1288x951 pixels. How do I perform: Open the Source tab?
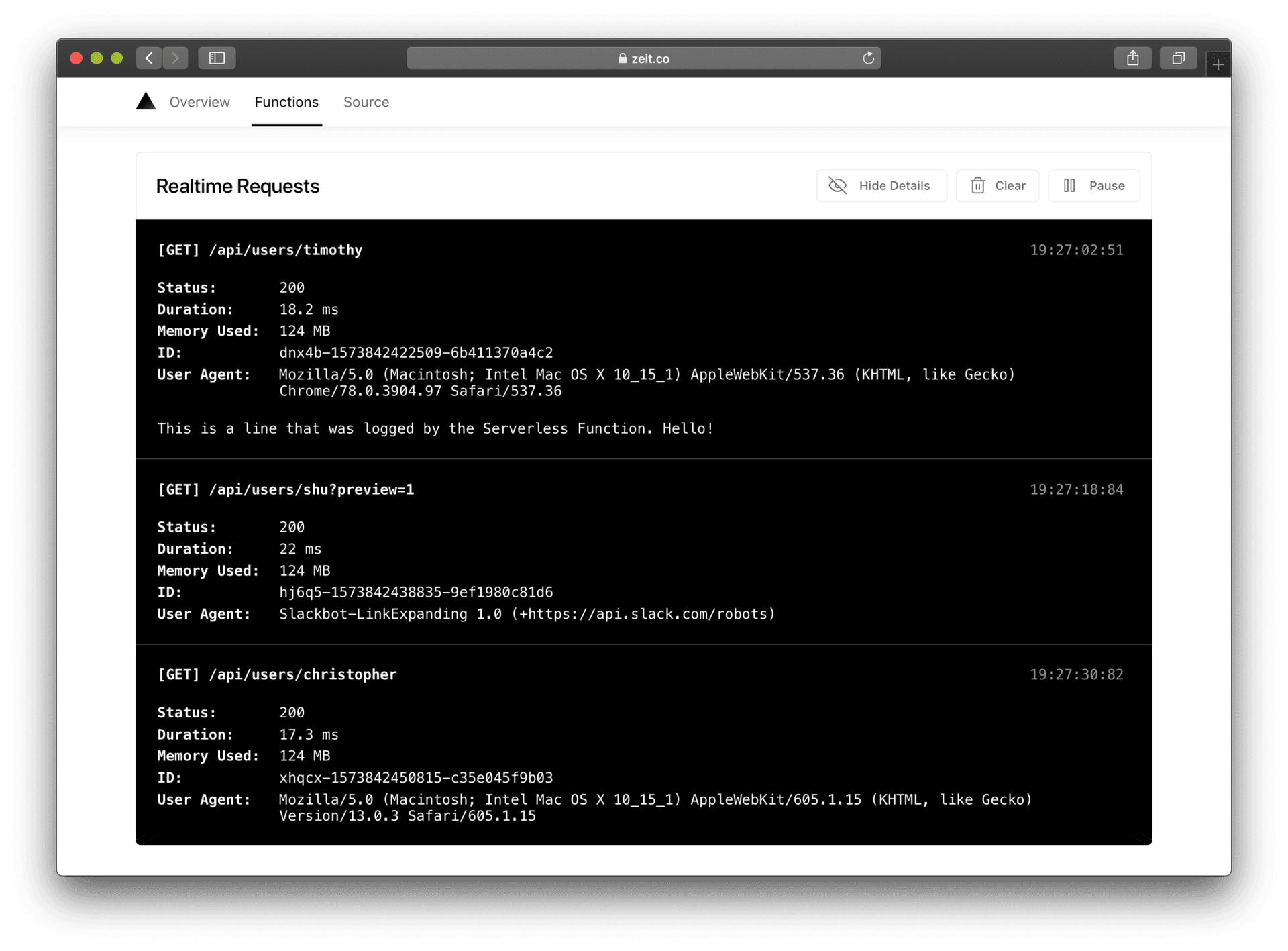tap(366, 102)
